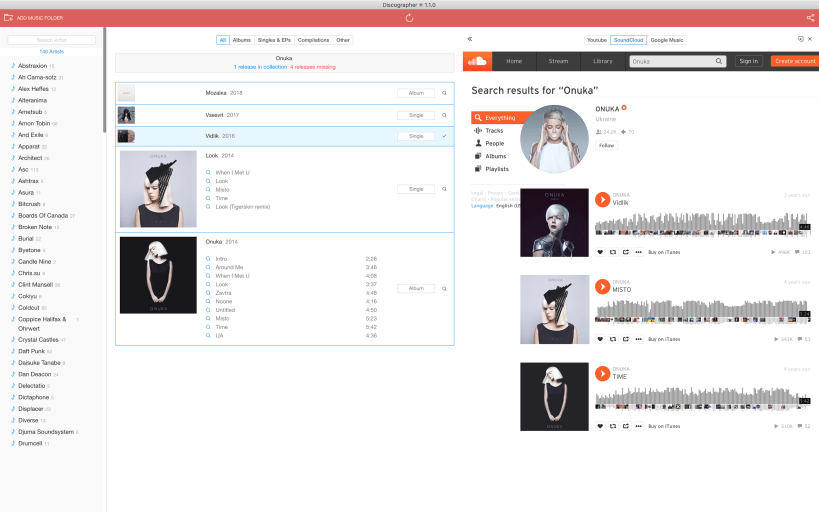Change the Vidlik release type Single
Viewport: 819px width, 512px height.
pos(416,136)
